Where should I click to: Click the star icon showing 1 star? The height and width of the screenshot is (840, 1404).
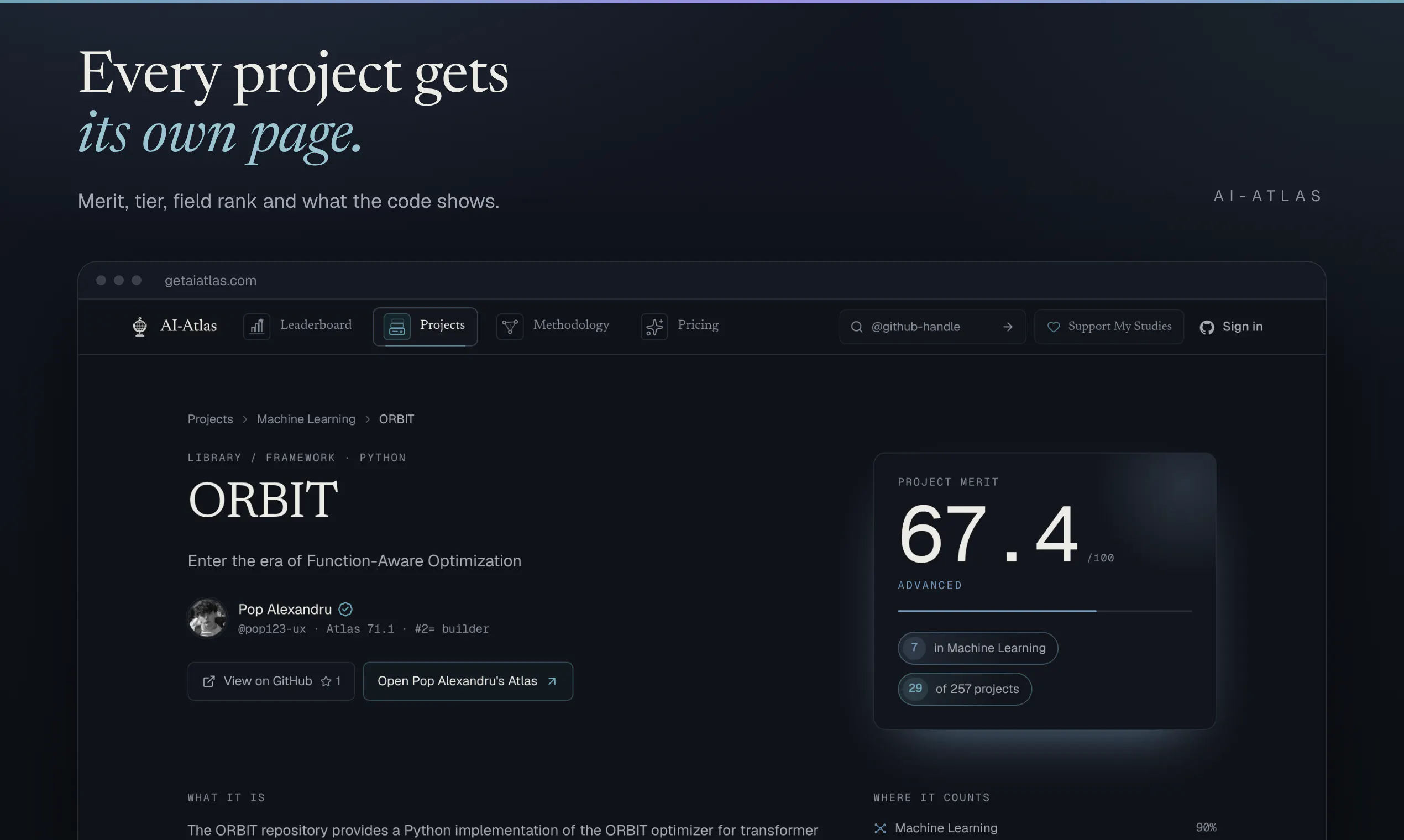coord(326,681)
